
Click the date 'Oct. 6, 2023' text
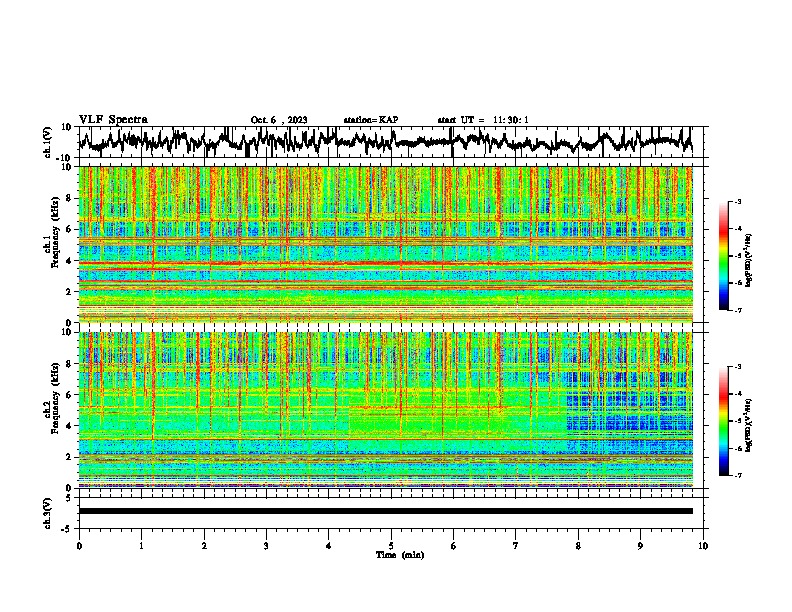click(279, 120)
